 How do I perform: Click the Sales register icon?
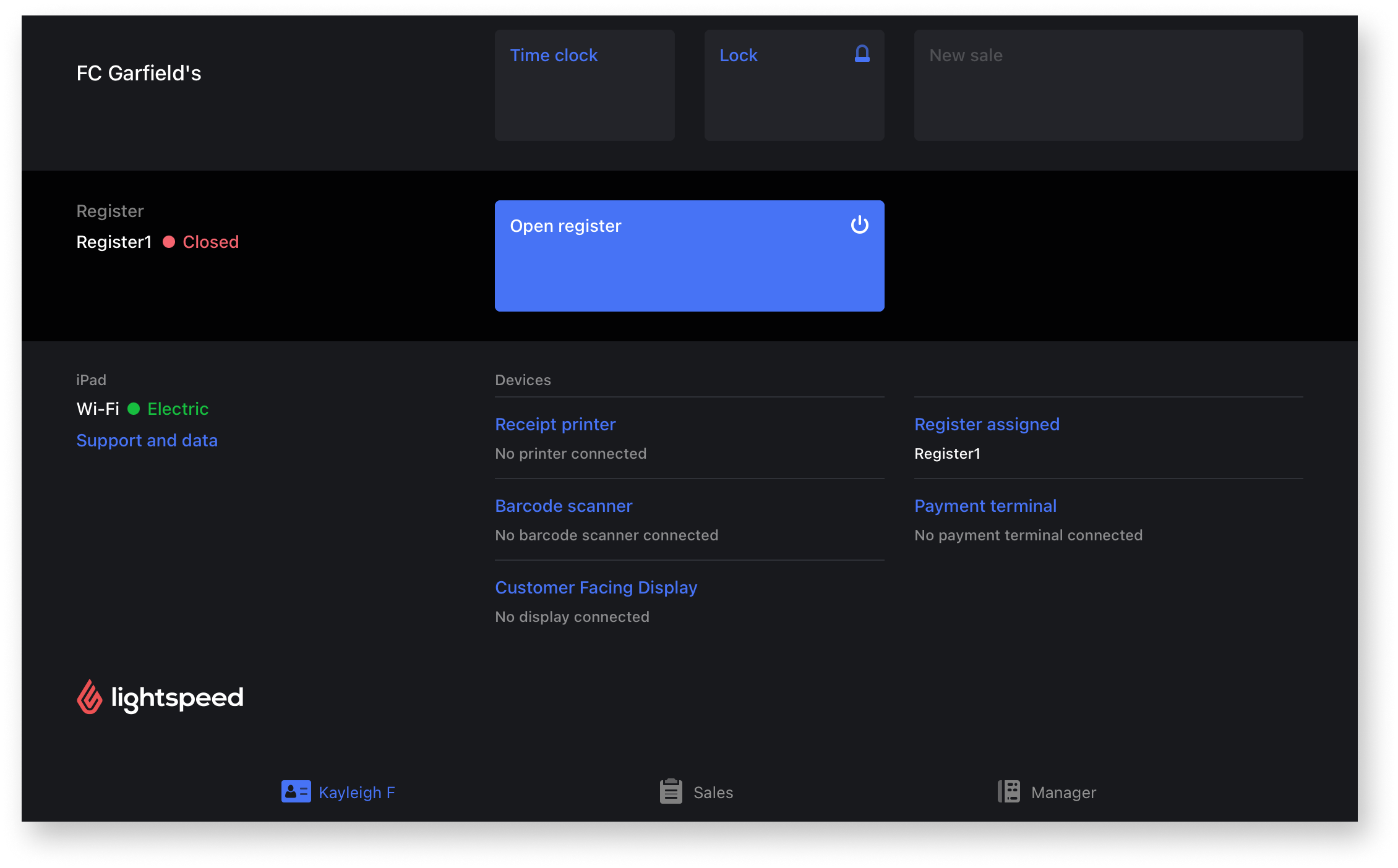(x=670, y=792)
